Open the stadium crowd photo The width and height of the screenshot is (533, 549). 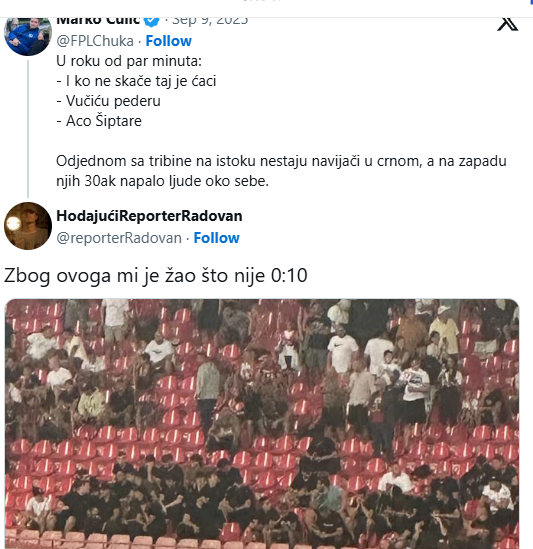point(262,424)
